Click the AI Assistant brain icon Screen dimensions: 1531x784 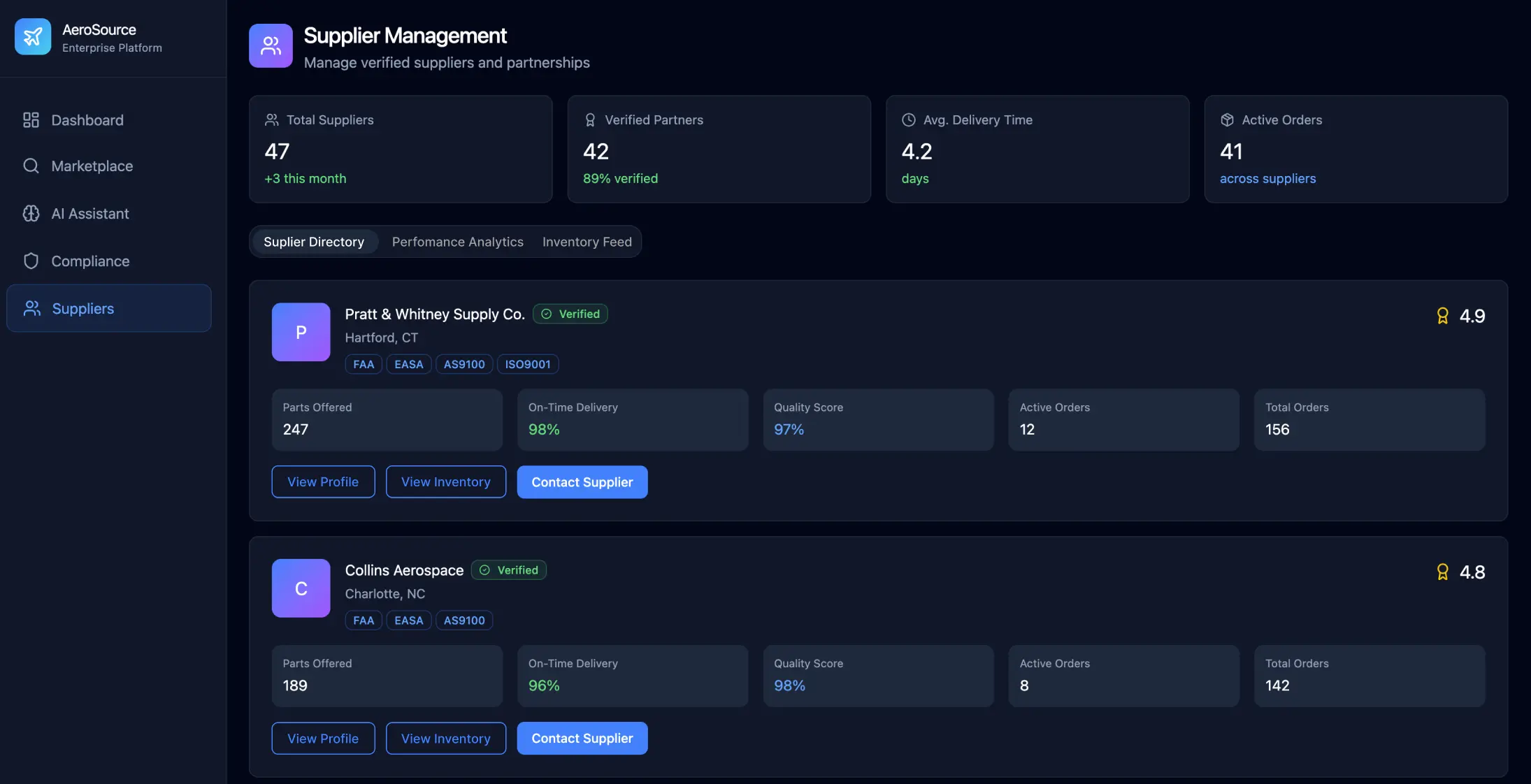coord(31,213)
